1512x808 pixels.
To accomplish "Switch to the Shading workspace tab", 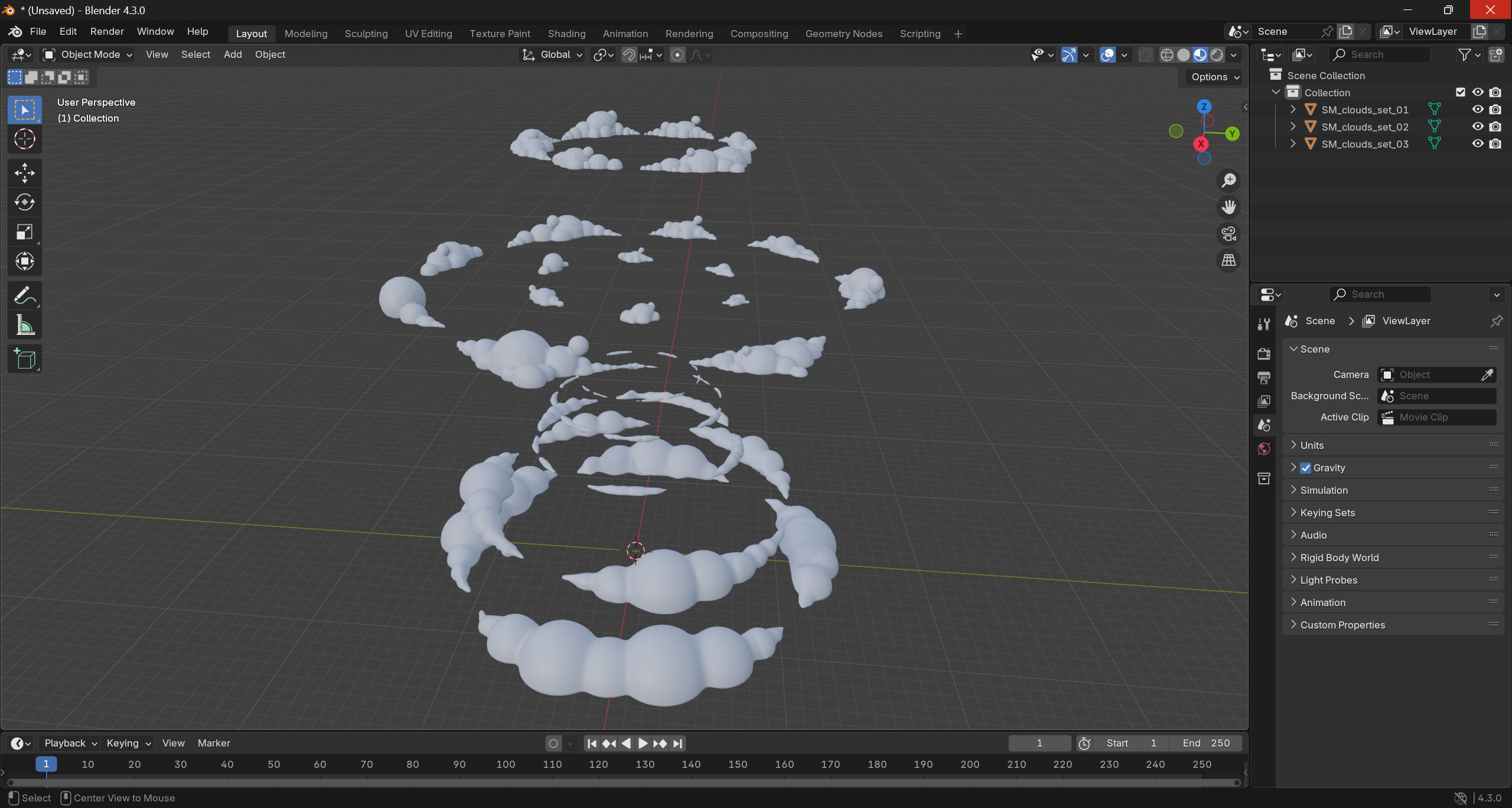I will tap(566, 34).
